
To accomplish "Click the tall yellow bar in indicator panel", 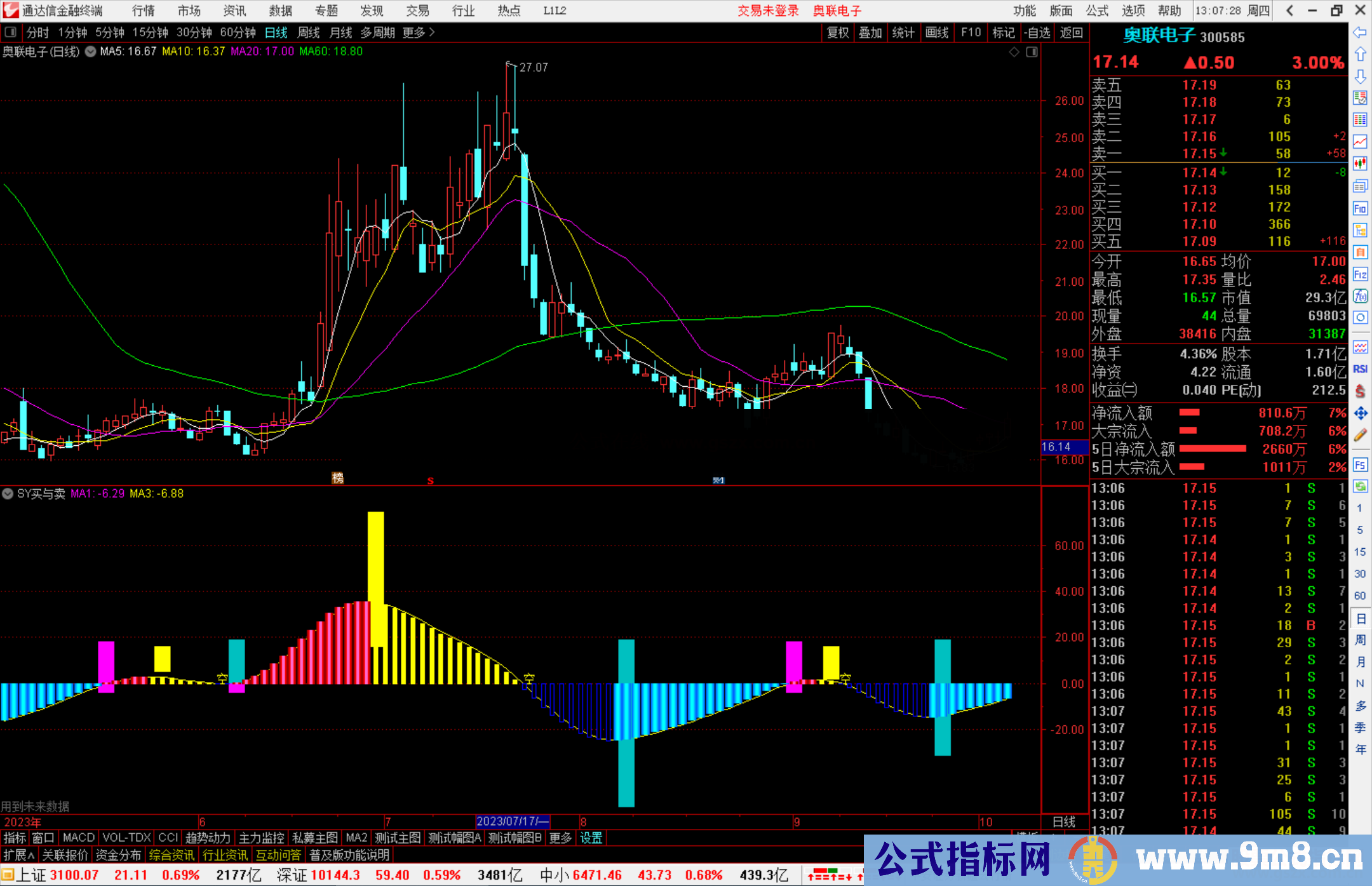I will pos(375,572).
